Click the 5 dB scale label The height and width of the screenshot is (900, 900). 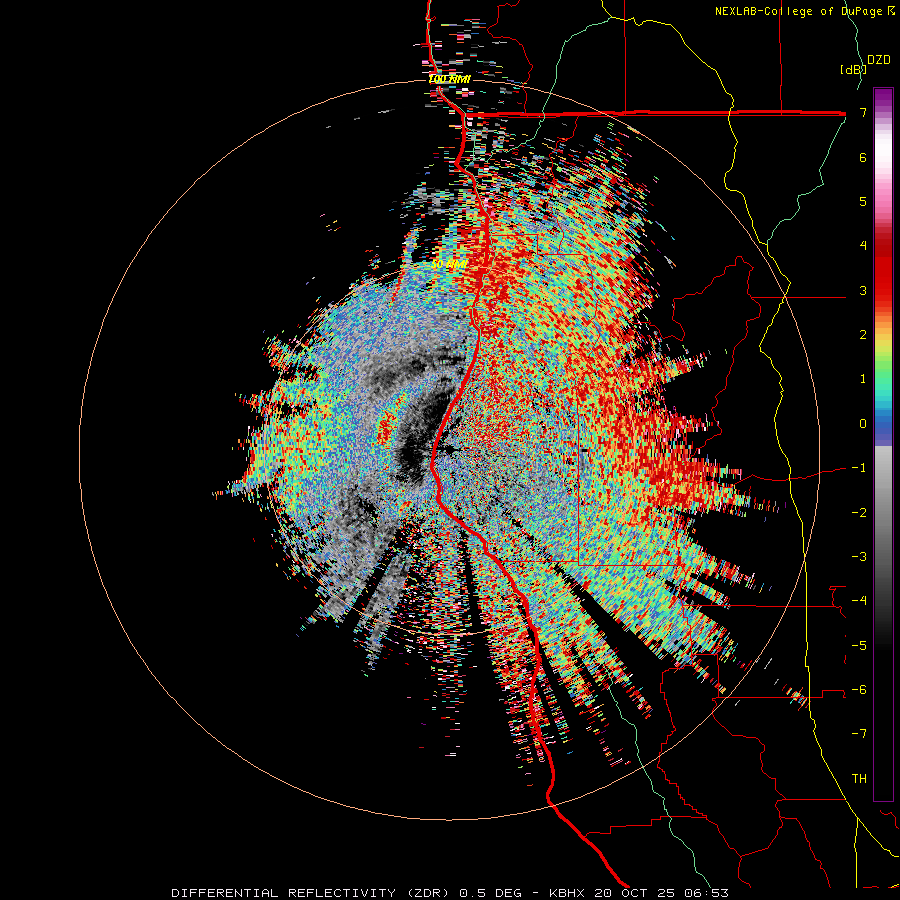863,201
